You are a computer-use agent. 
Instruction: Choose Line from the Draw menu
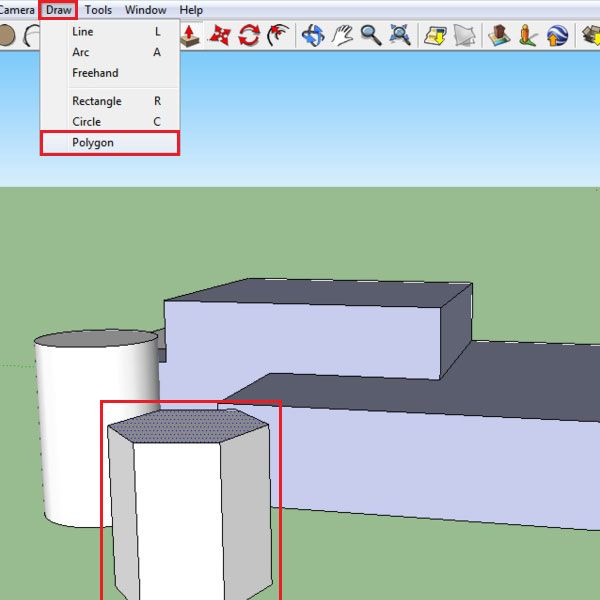(x=110, y=31)
